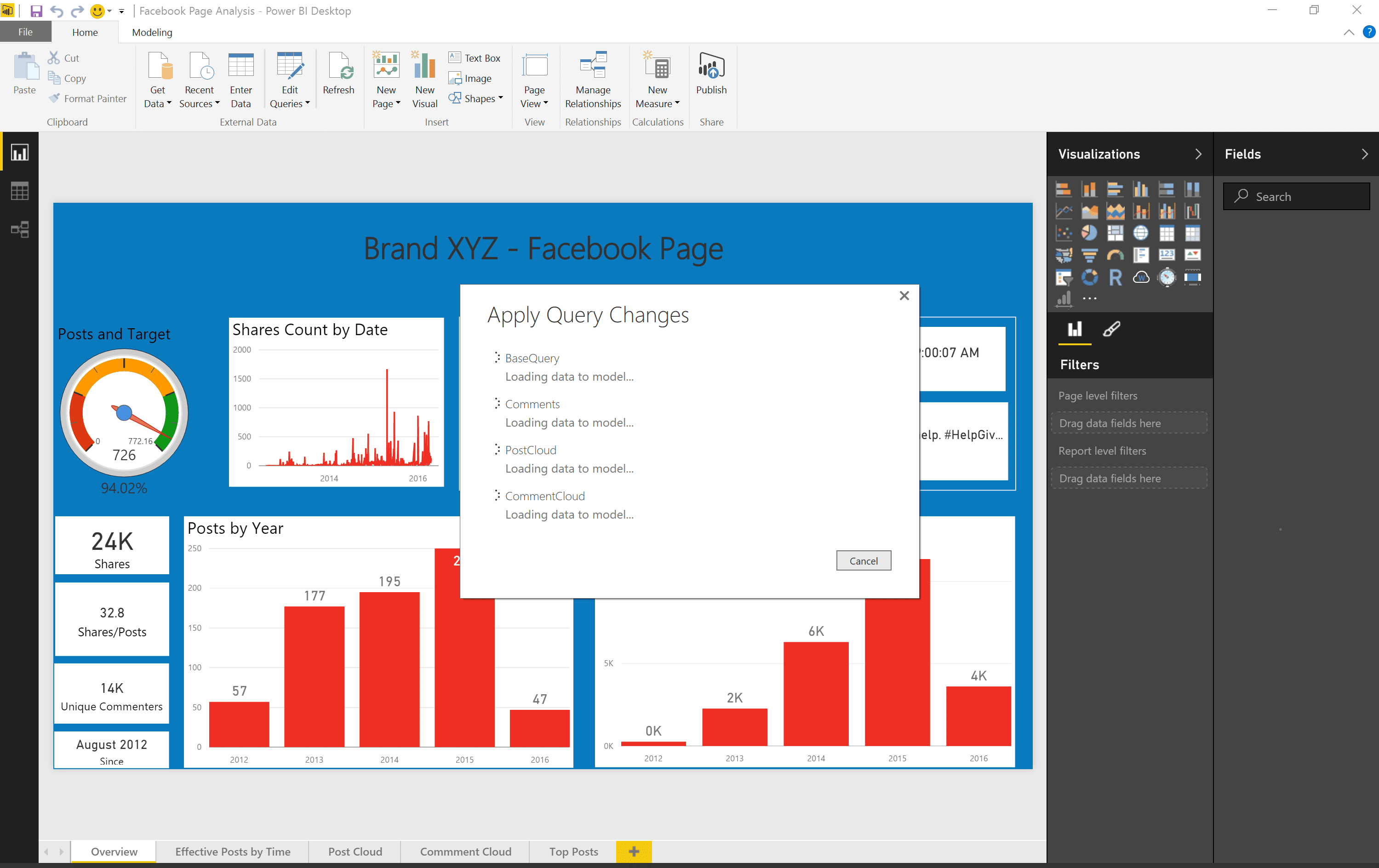Image resolution: width=1379 pixels, height=868 pixels.
Task: Open the File menu tab
Action: click(x=25, y=32)
